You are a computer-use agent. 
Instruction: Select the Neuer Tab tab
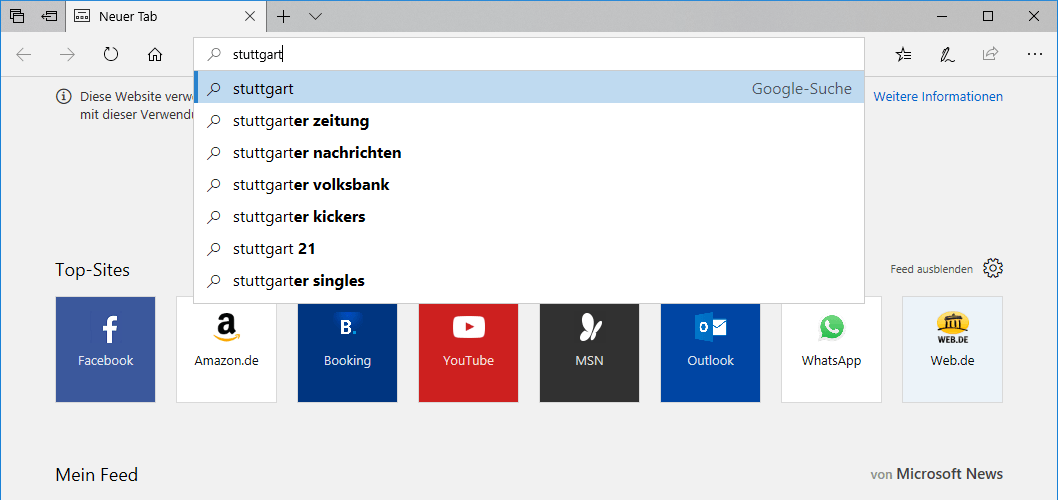[x=165, y=16]
